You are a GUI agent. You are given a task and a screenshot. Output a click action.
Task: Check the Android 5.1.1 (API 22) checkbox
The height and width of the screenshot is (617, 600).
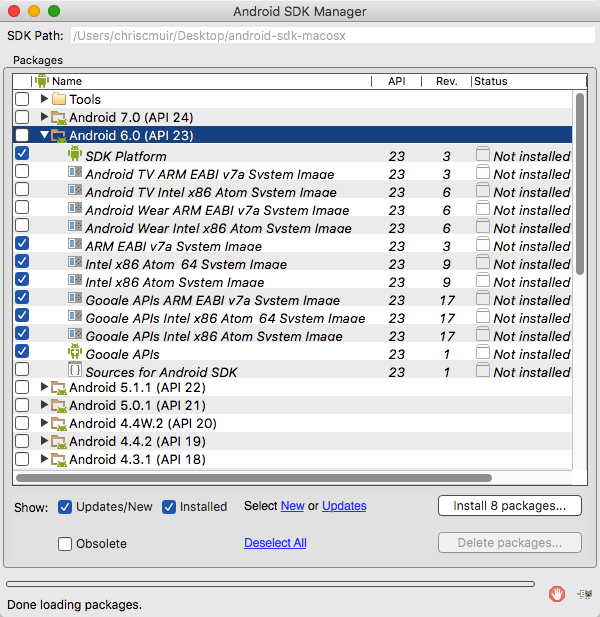pos(22,387)
